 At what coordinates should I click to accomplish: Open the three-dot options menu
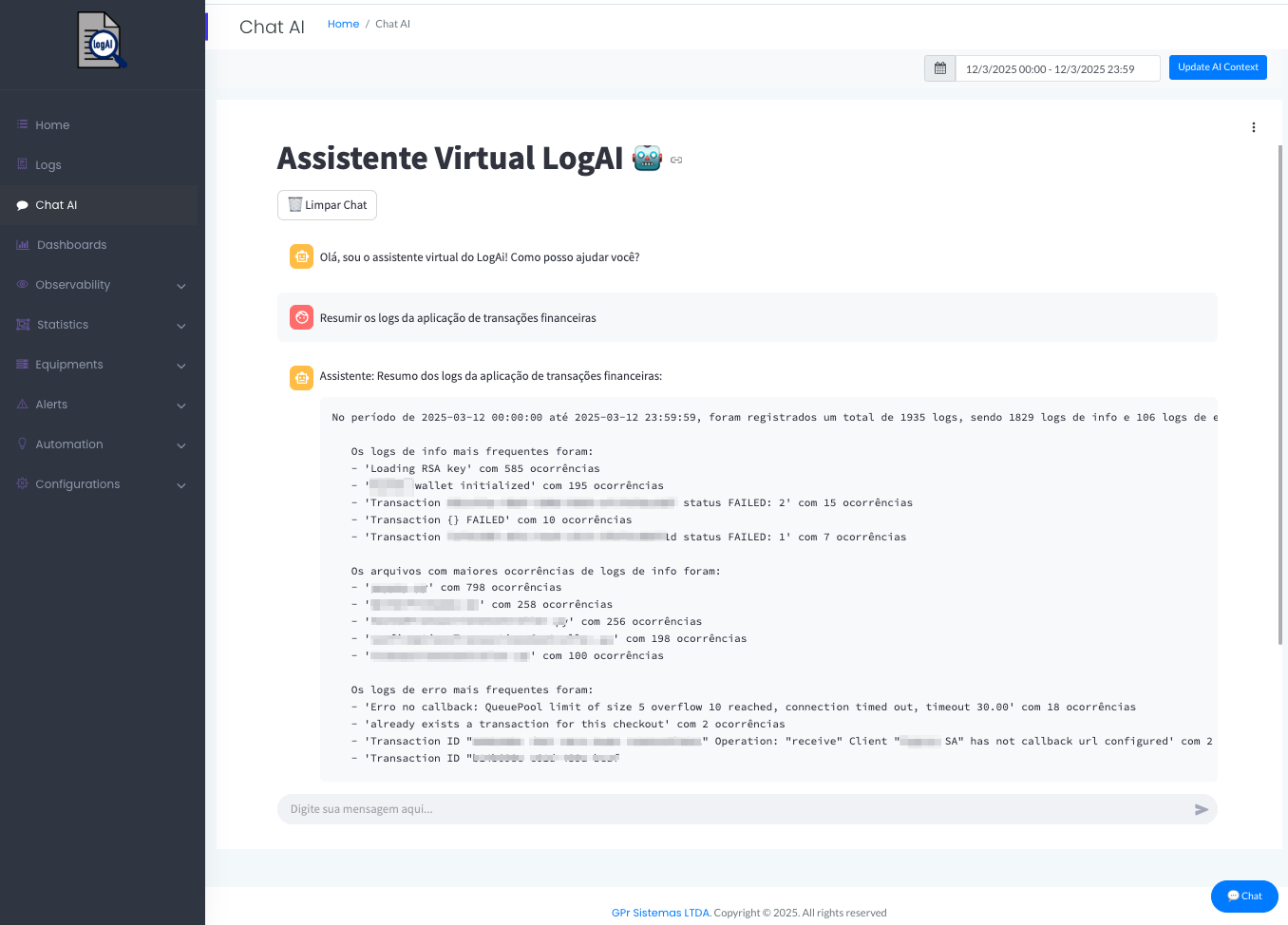1253,127
